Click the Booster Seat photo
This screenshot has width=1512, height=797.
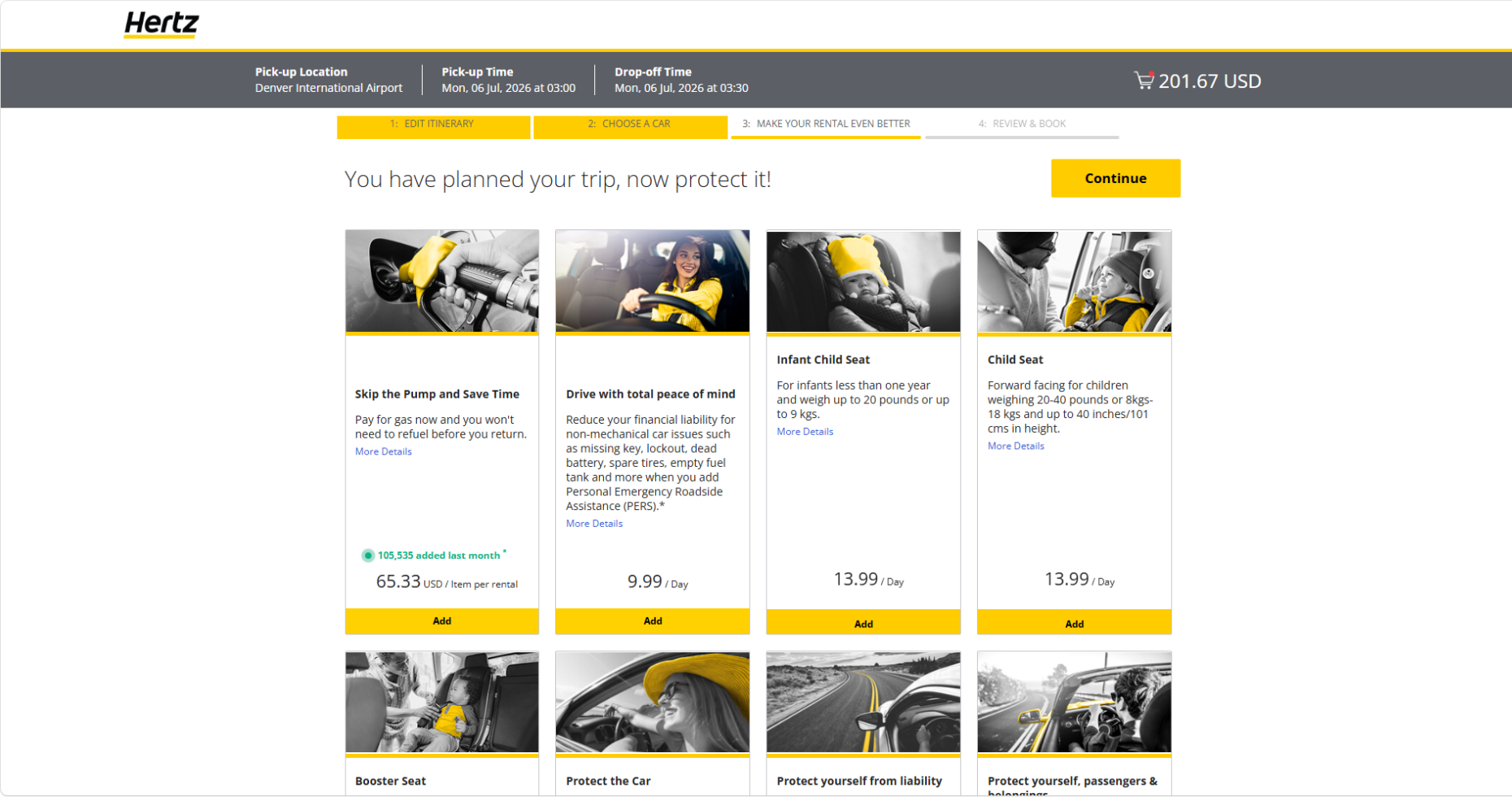(441, 702)
